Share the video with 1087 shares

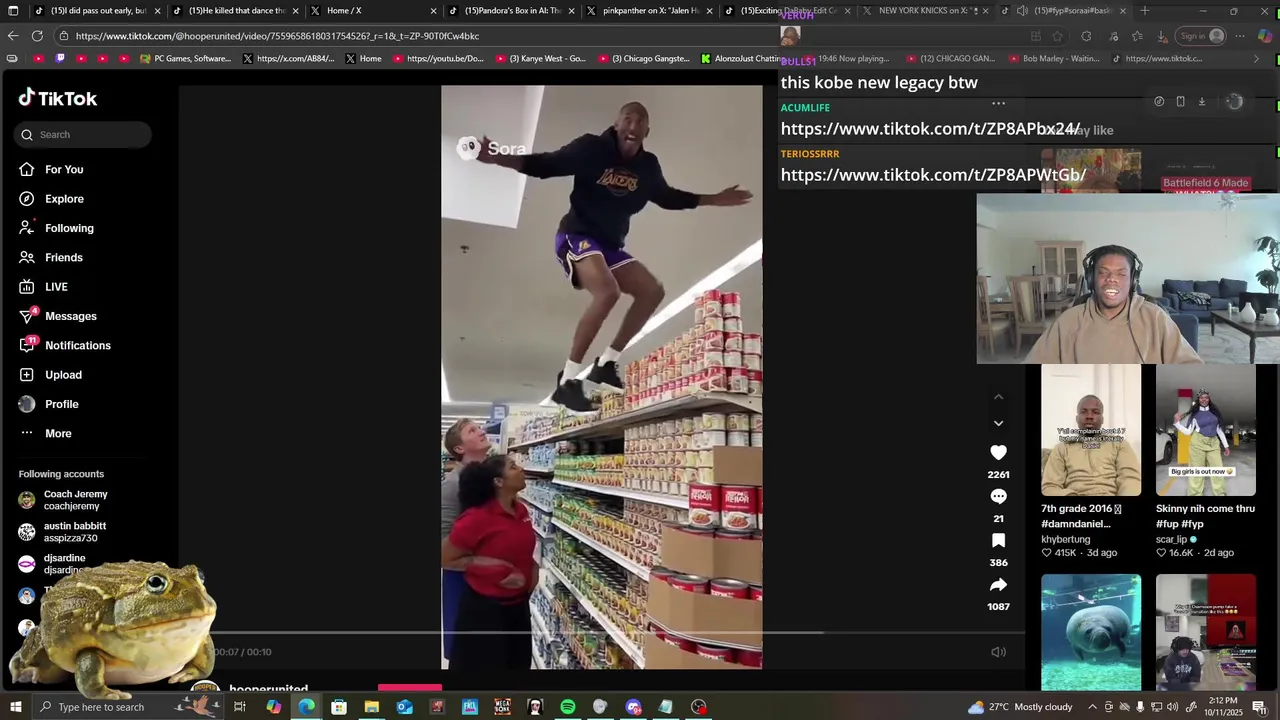click(998, 585)
